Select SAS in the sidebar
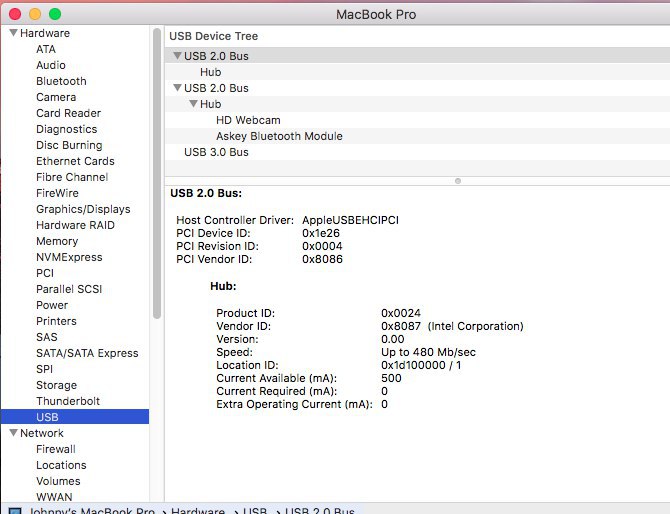 [x=47, y=337]
